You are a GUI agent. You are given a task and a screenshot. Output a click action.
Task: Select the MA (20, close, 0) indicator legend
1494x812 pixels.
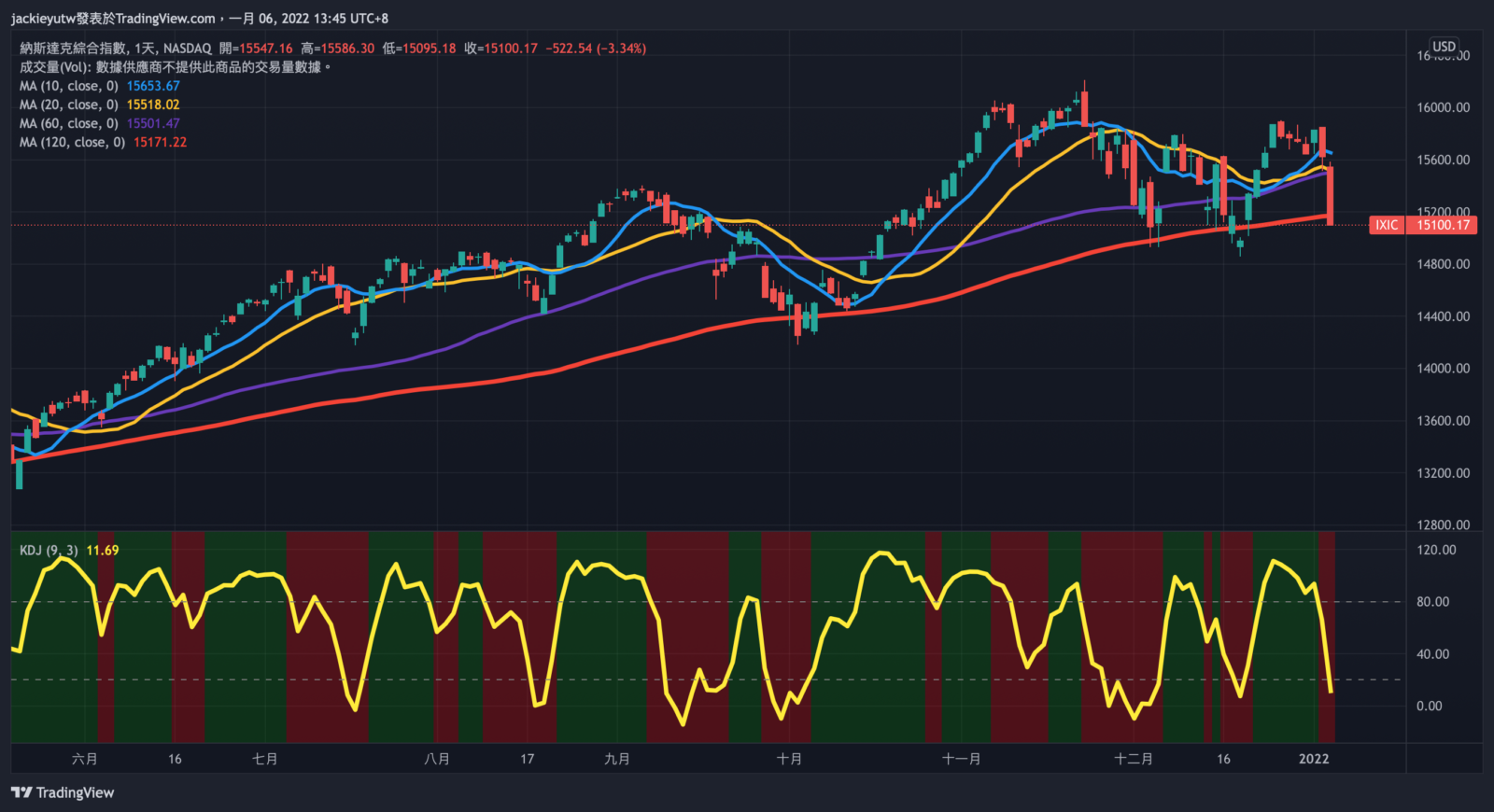[x=69, y=105]
